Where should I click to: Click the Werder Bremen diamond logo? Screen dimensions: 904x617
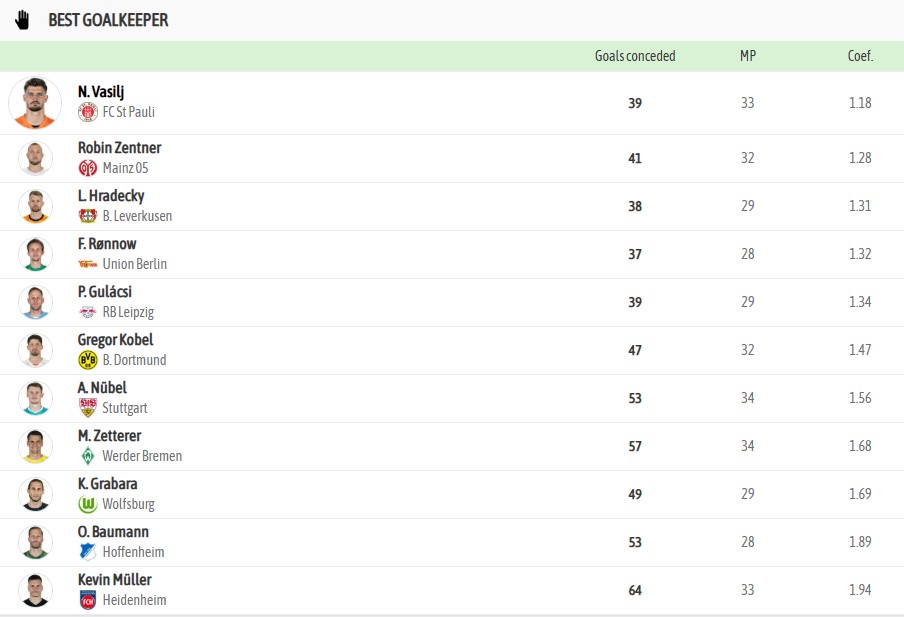click(88, 456)
